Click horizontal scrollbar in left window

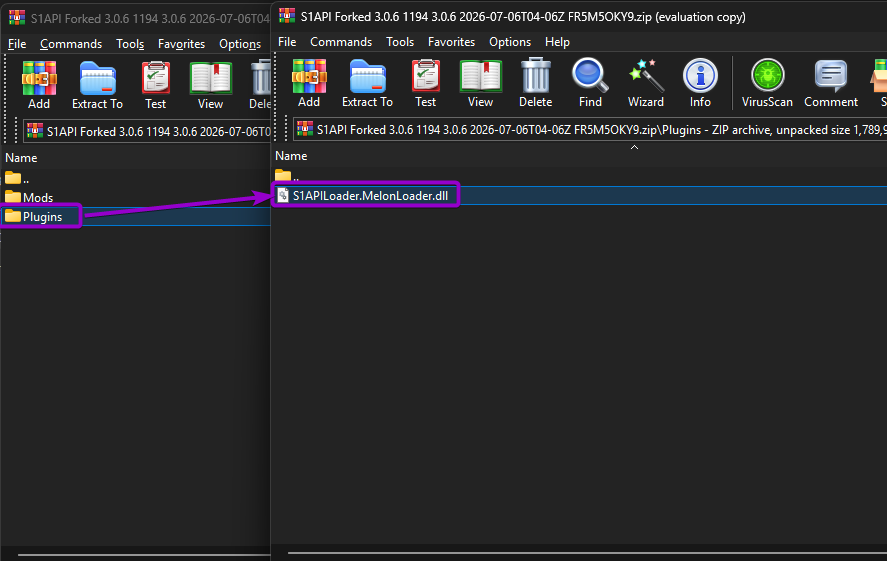tap(144, 555)
